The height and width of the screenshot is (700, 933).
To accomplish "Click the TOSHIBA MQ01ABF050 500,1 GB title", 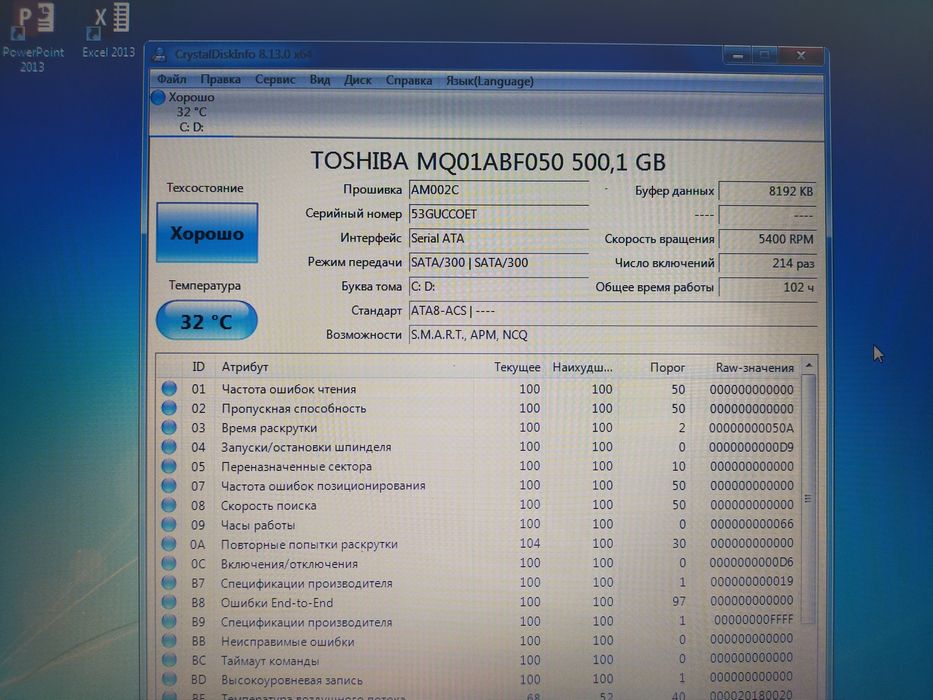I will [x=488, y=161].
